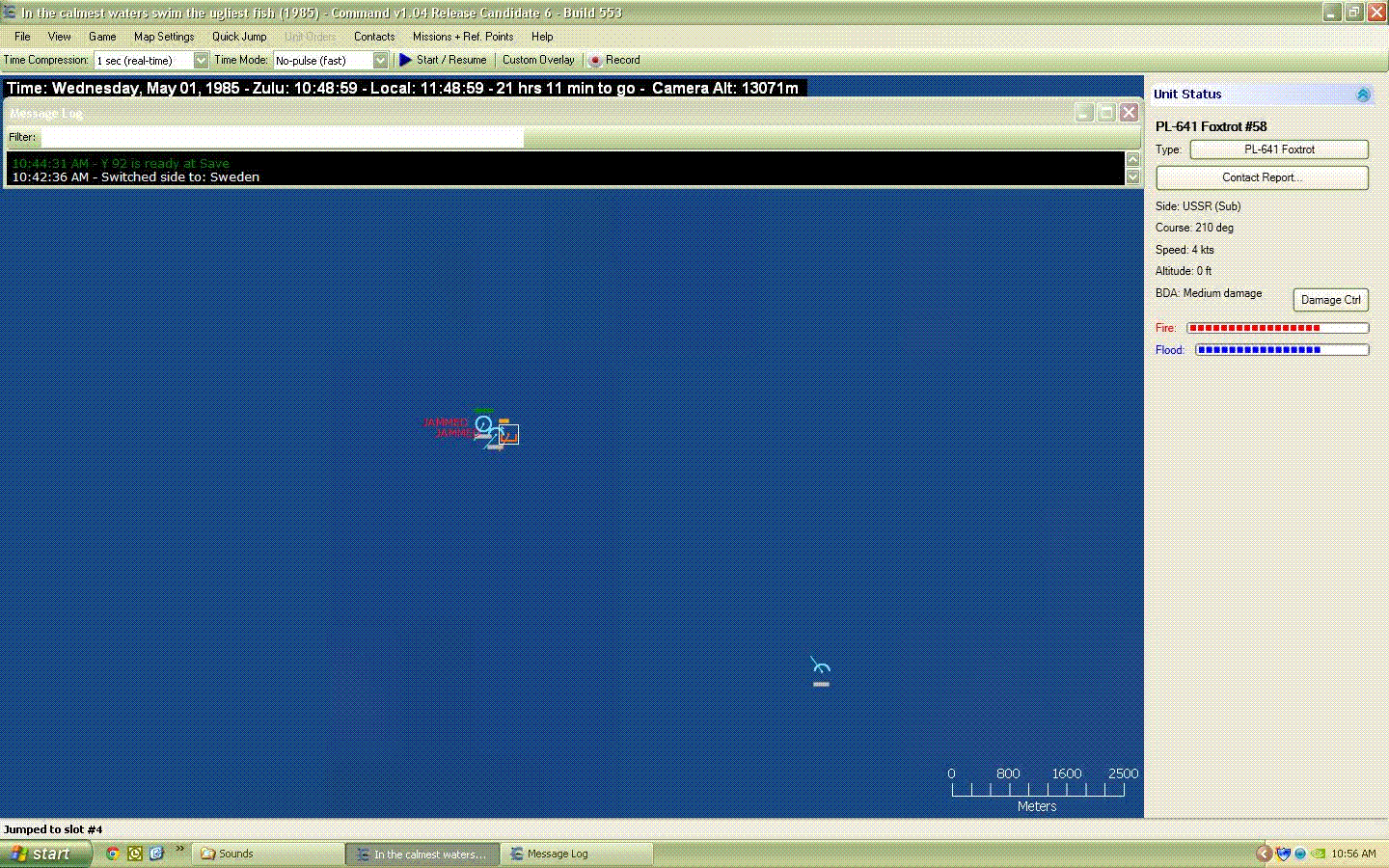Screen dimensions: 1389x868
Task: Click the Damage Ctrl button
Action: point(1331,300)
